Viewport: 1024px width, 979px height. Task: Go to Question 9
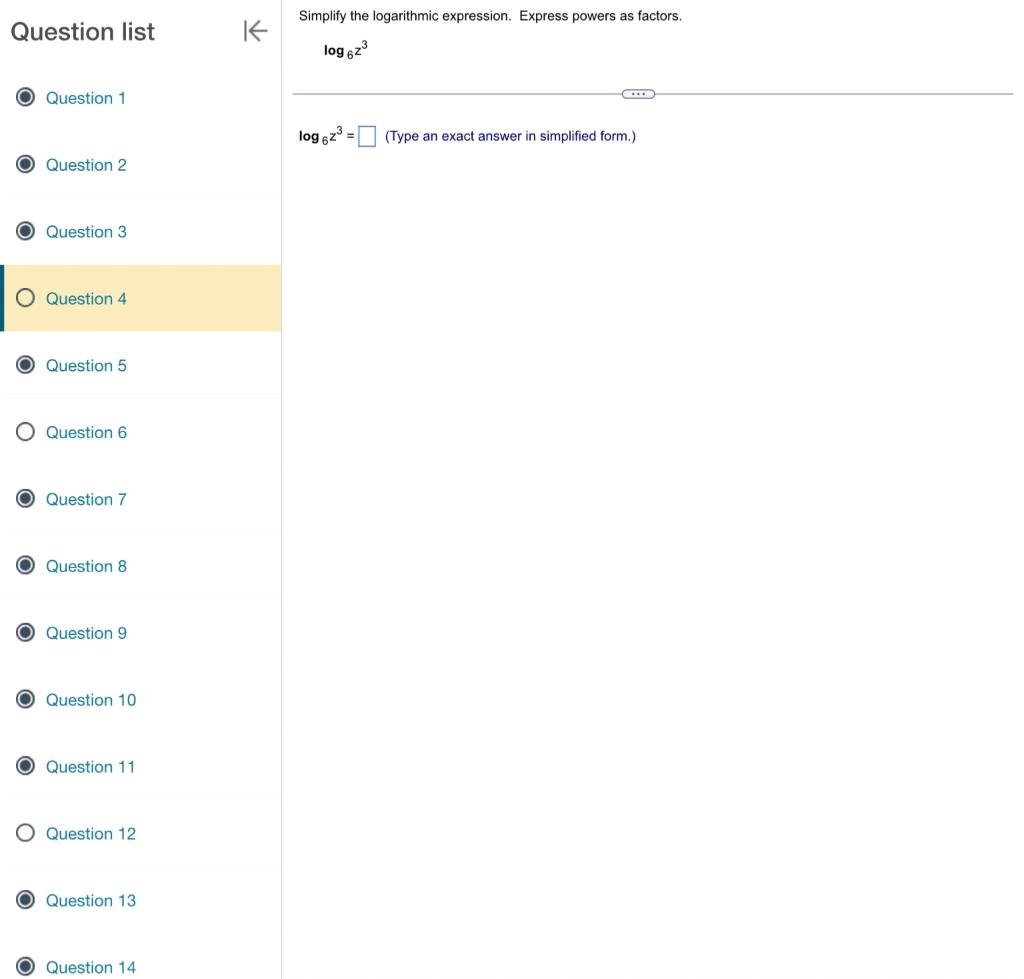pos(85,632)
